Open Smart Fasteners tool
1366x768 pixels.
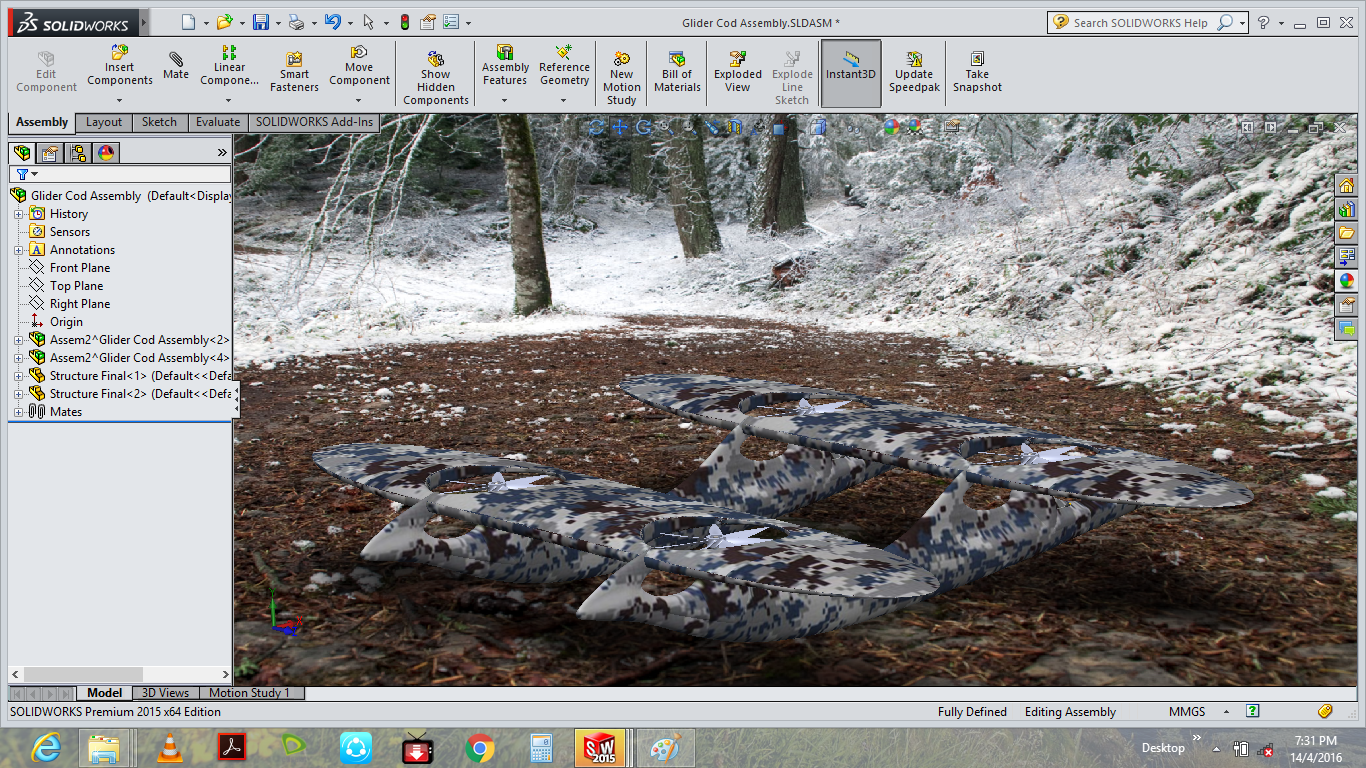[x=294, y=72]
